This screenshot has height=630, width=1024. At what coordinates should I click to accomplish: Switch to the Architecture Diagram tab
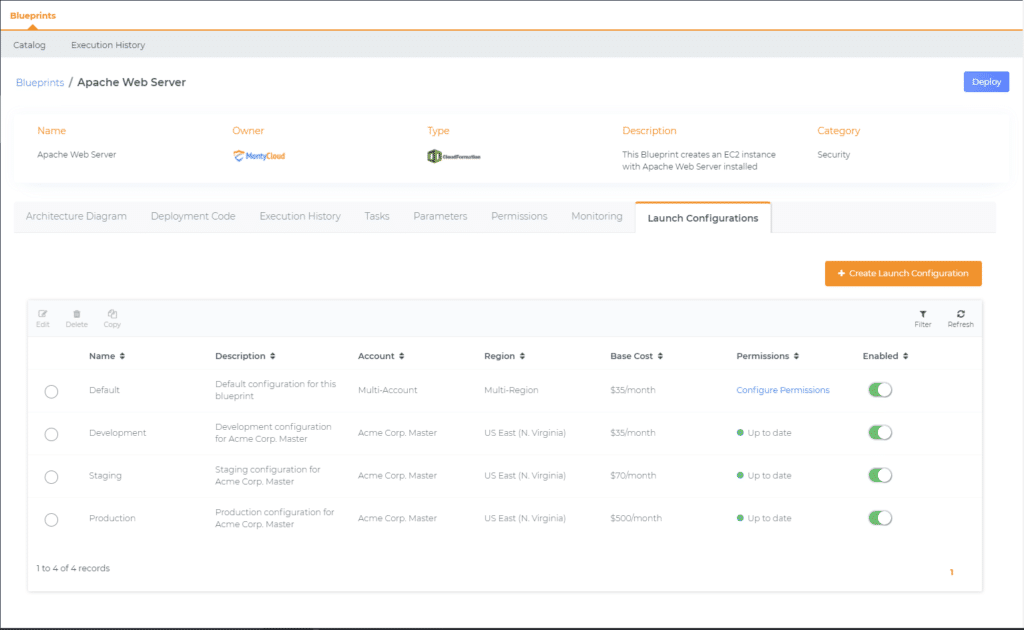click(76, 216)
